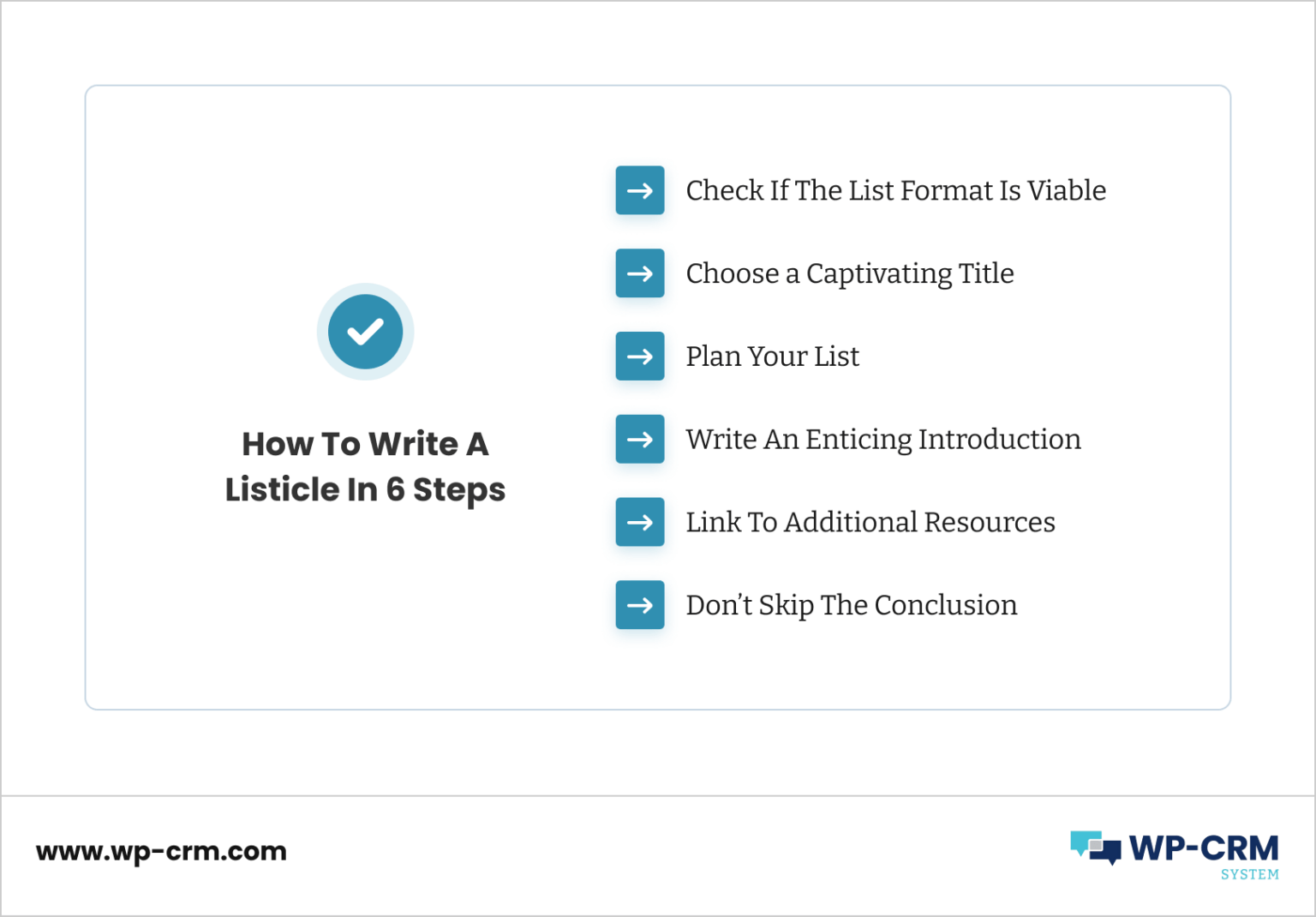
Task: Click arrow icon beside Don't Skip The Conclusion
Action: coord(640,605)
